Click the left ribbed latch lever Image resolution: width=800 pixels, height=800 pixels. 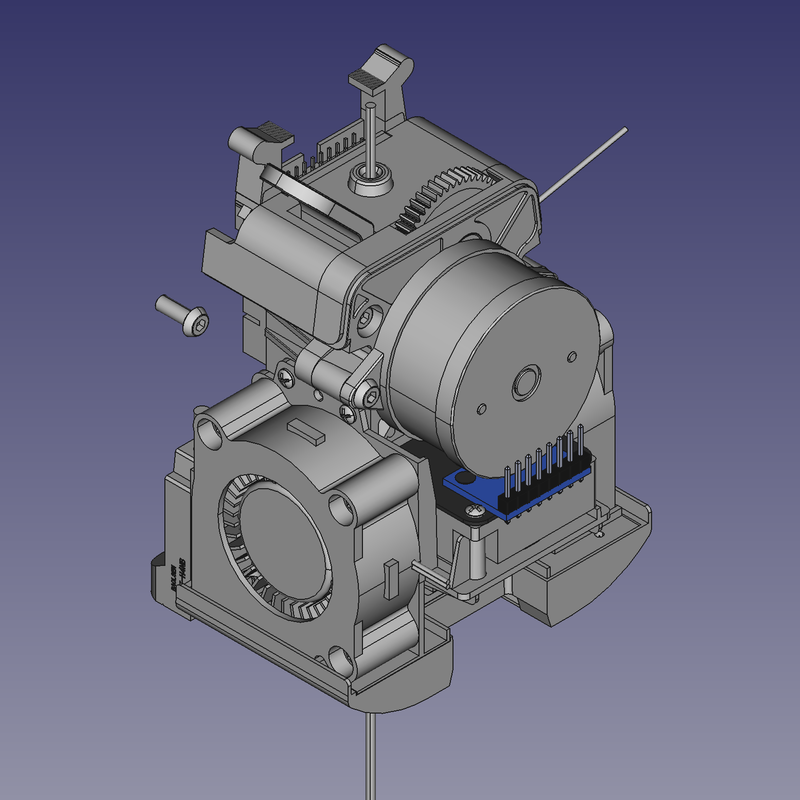258,138
